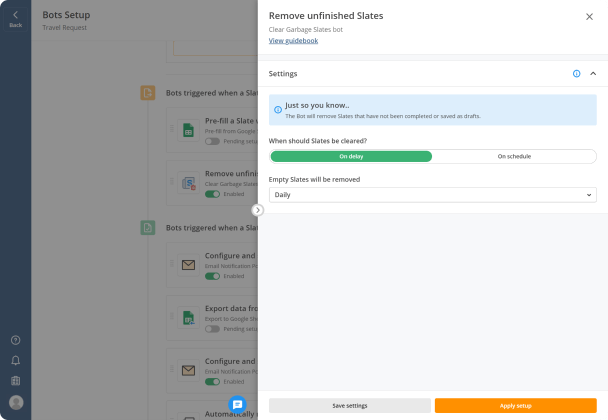Click the second Configure and email envelope icon
The height and width of the screenshot is (420, 608).
coord(188,370)
